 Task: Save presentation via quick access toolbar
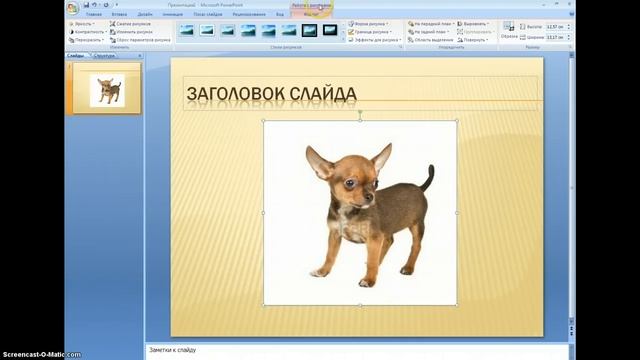[86, 5]
